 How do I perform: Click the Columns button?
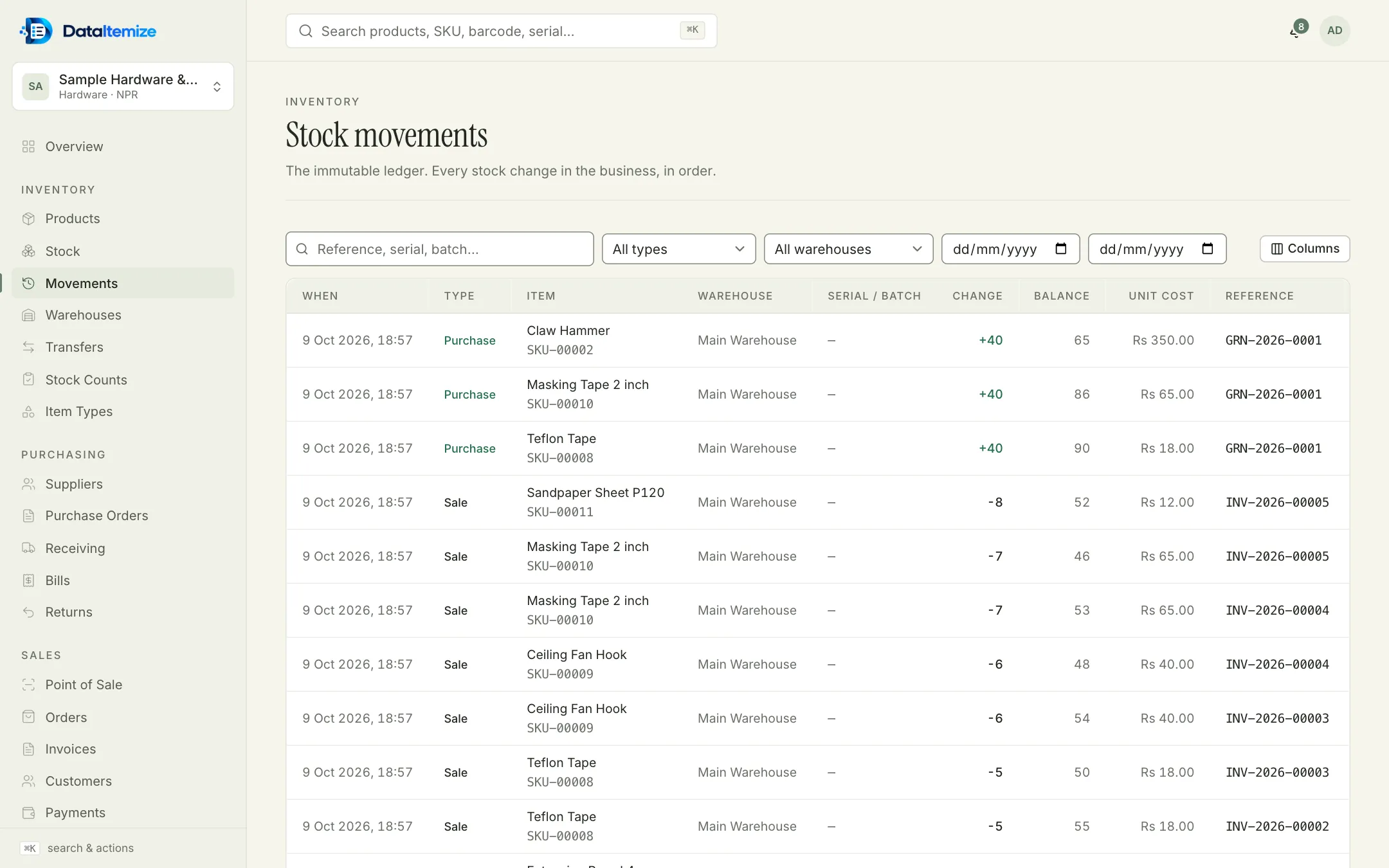coord(1305,249)
